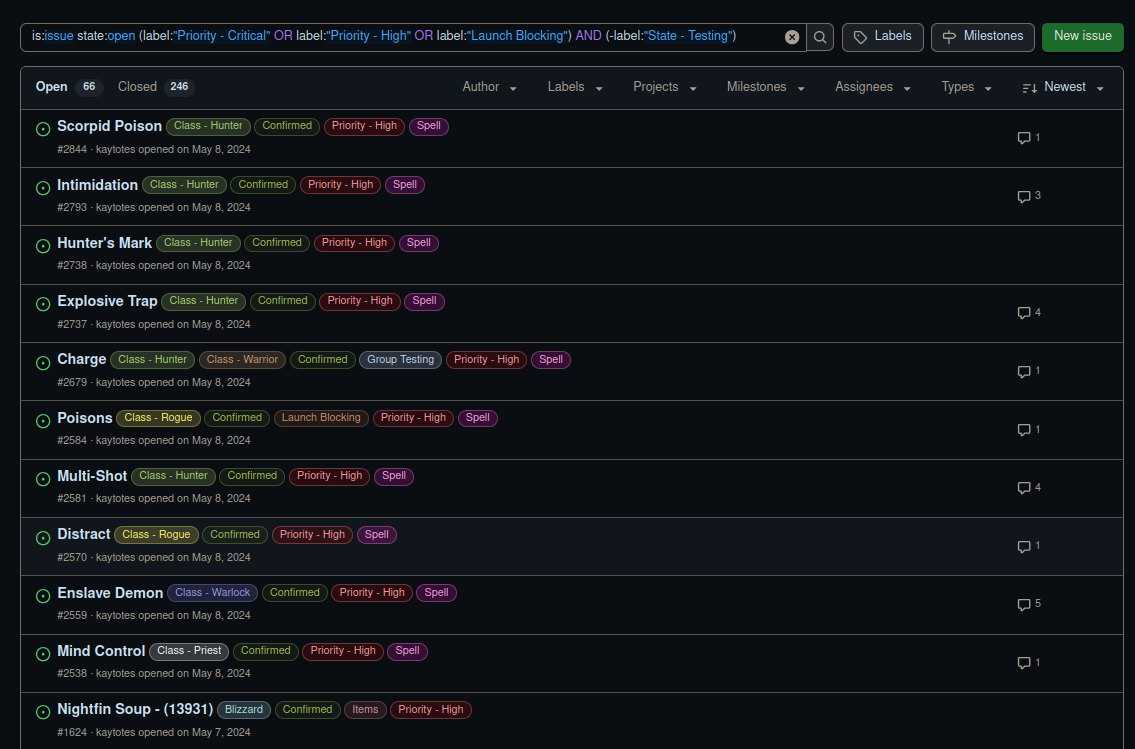Click the comment icon on Charge row
Image resolution: width=1135 pixels, height=749 pixels.
pyautogui.click(x=1024, y=371)
